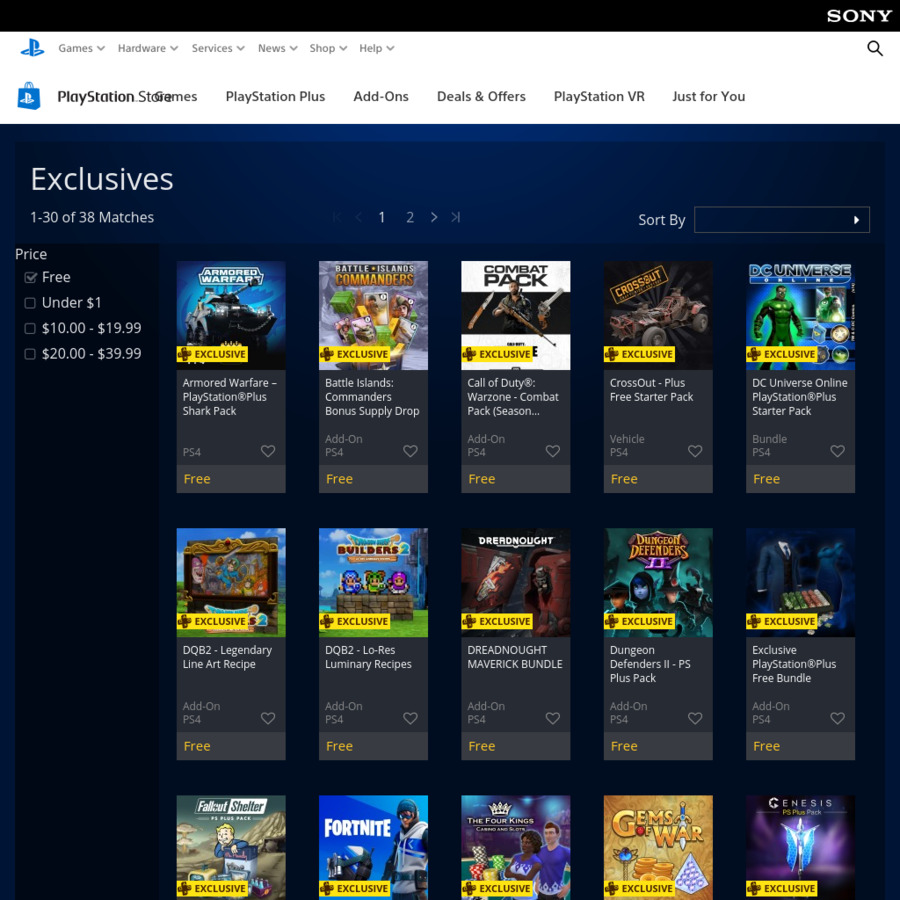Viewport: 900px width, 900px height.
Task: Wishlist Dungeon Defenders II PS Plus Pack
Action: (695, 718)
